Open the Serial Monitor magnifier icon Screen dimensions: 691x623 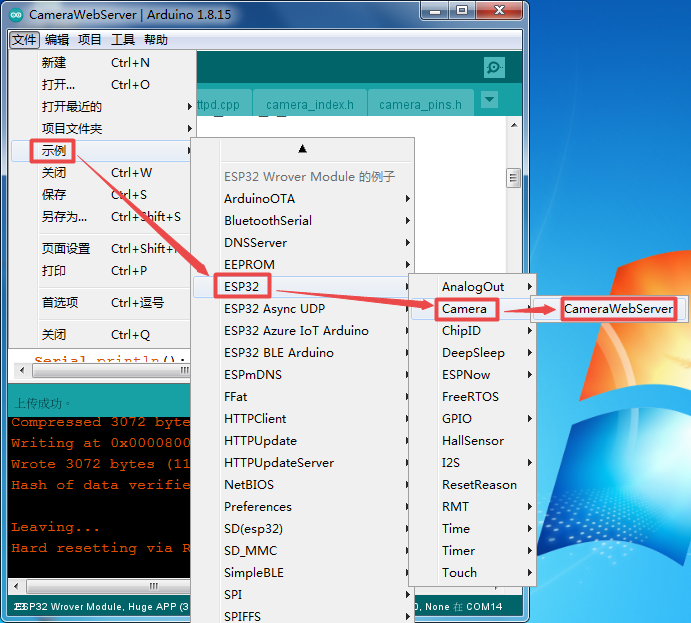(494, 67)
